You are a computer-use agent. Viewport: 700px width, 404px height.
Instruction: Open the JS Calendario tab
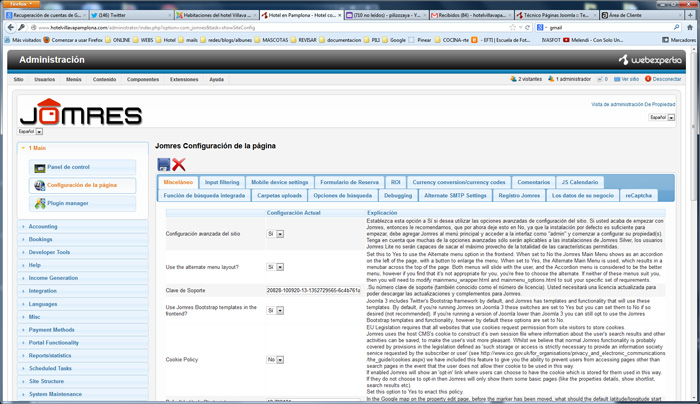coord(579,182)
